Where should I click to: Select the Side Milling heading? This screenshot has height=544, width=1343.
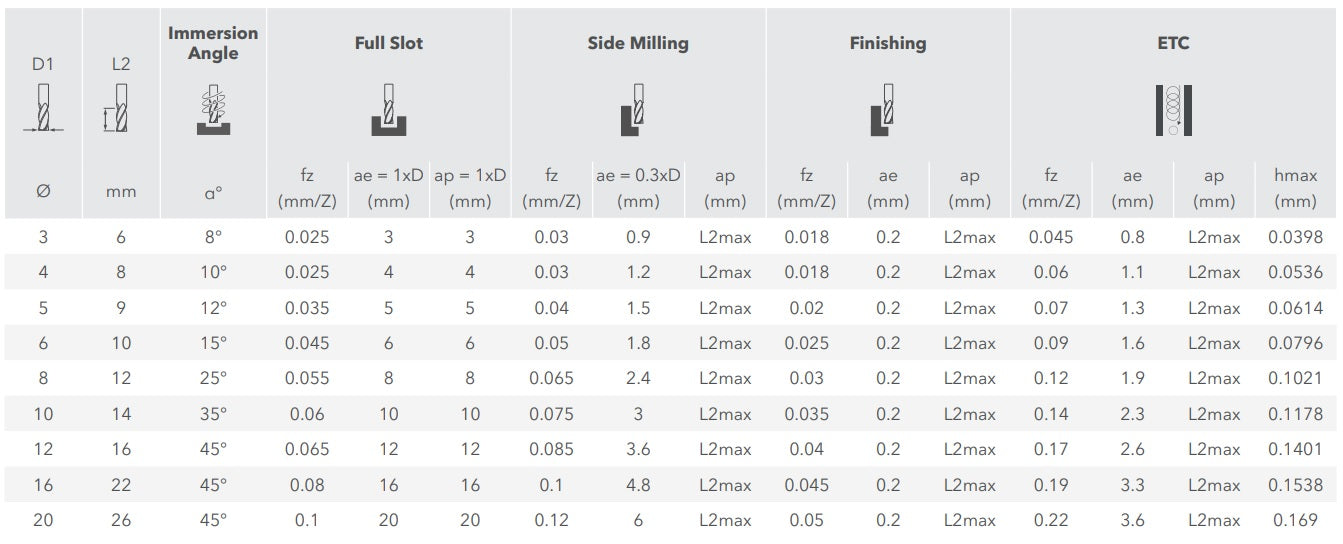(637, 43)
